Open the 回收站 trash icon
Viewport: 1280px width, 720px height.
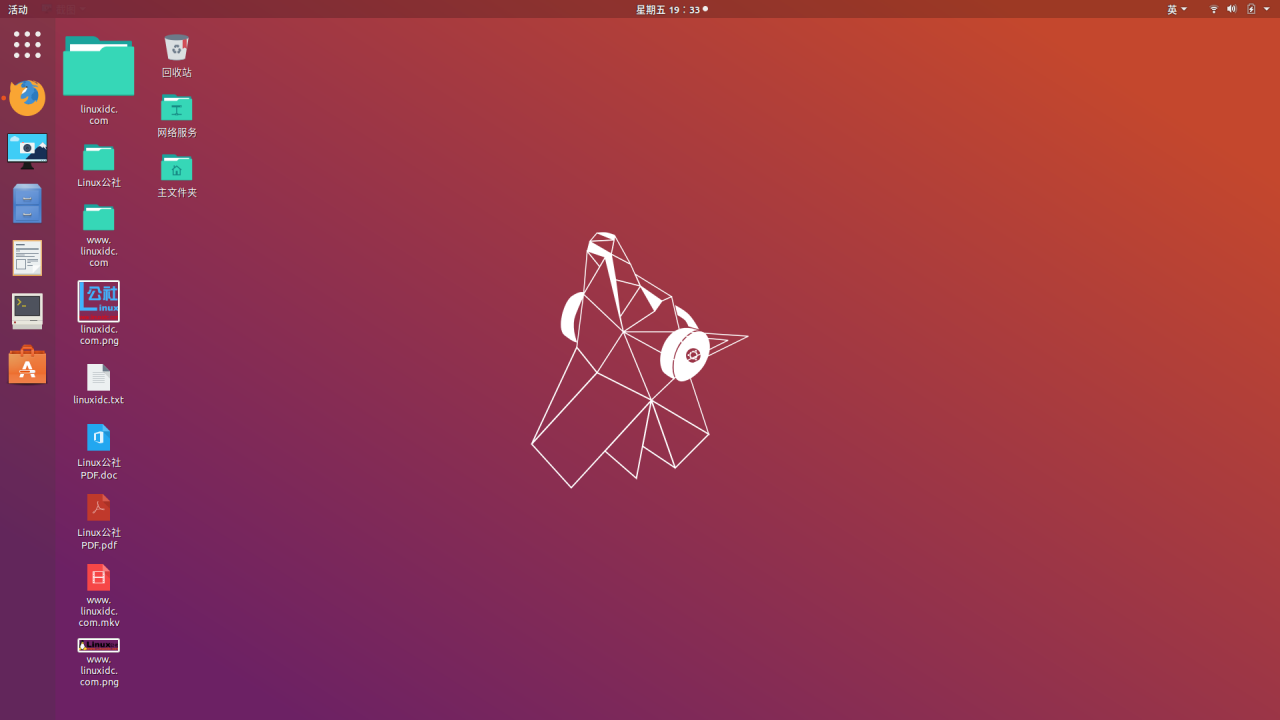tap(176, 47)
